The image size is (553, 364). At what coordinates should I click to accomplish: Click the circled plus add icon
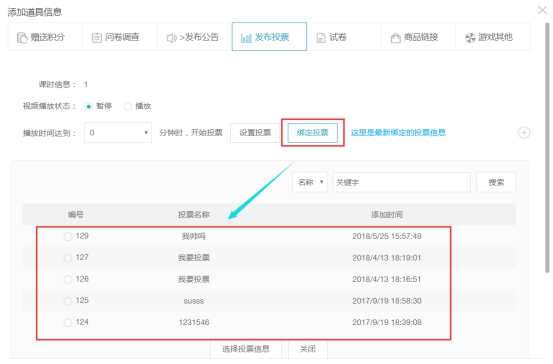[524, 133]
